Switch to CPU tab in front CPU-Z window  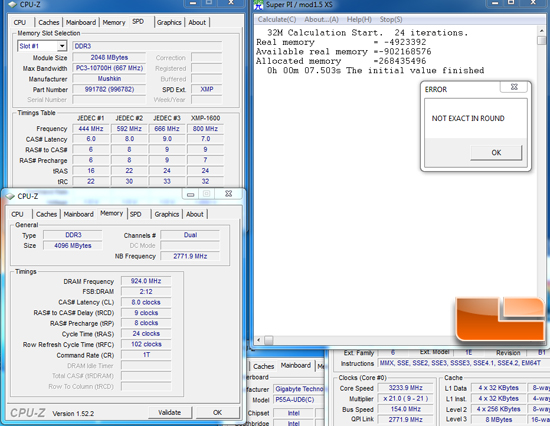[17, 214]
